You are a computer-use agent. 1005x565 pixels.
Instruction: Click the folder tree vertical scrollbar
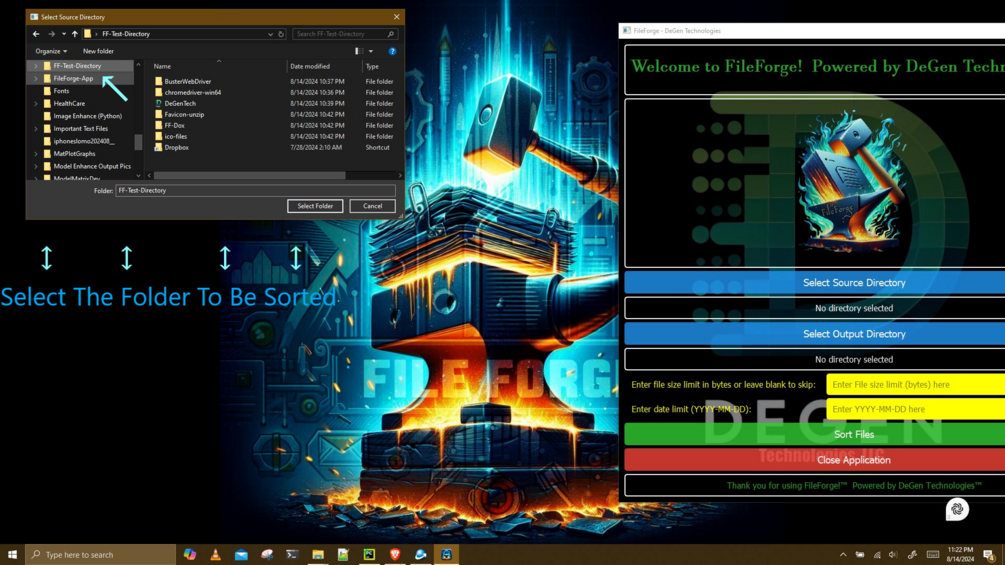coord(138,142)
